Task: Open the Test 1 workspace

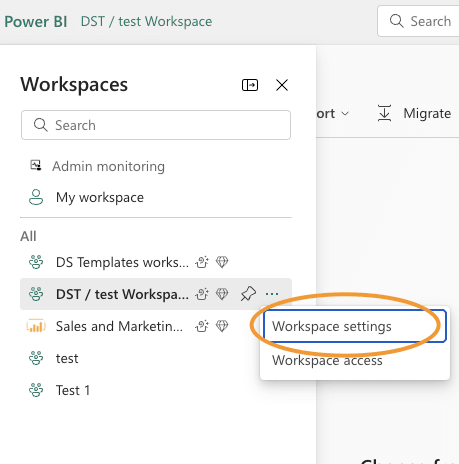Action: tap(73, 390)
